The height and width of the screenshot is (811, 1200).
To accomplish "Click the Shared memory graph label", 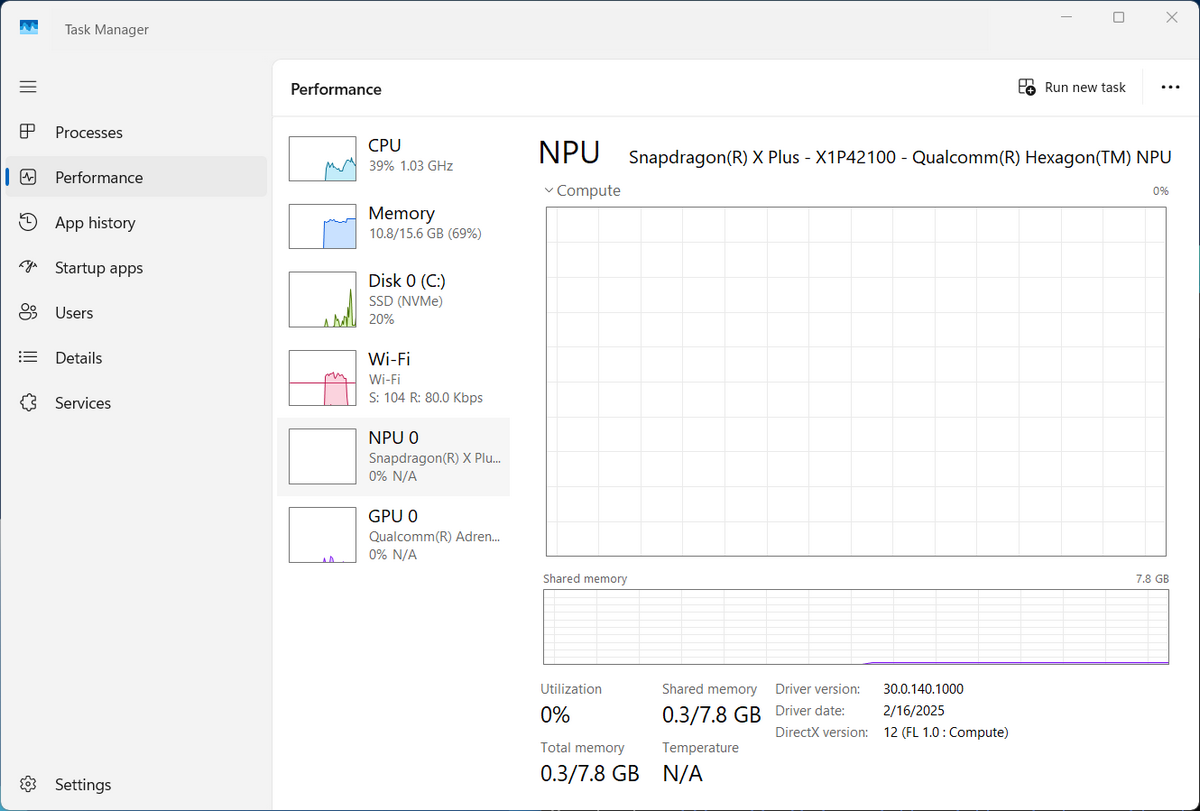I will pyautogui.click(x=585, y=579).
